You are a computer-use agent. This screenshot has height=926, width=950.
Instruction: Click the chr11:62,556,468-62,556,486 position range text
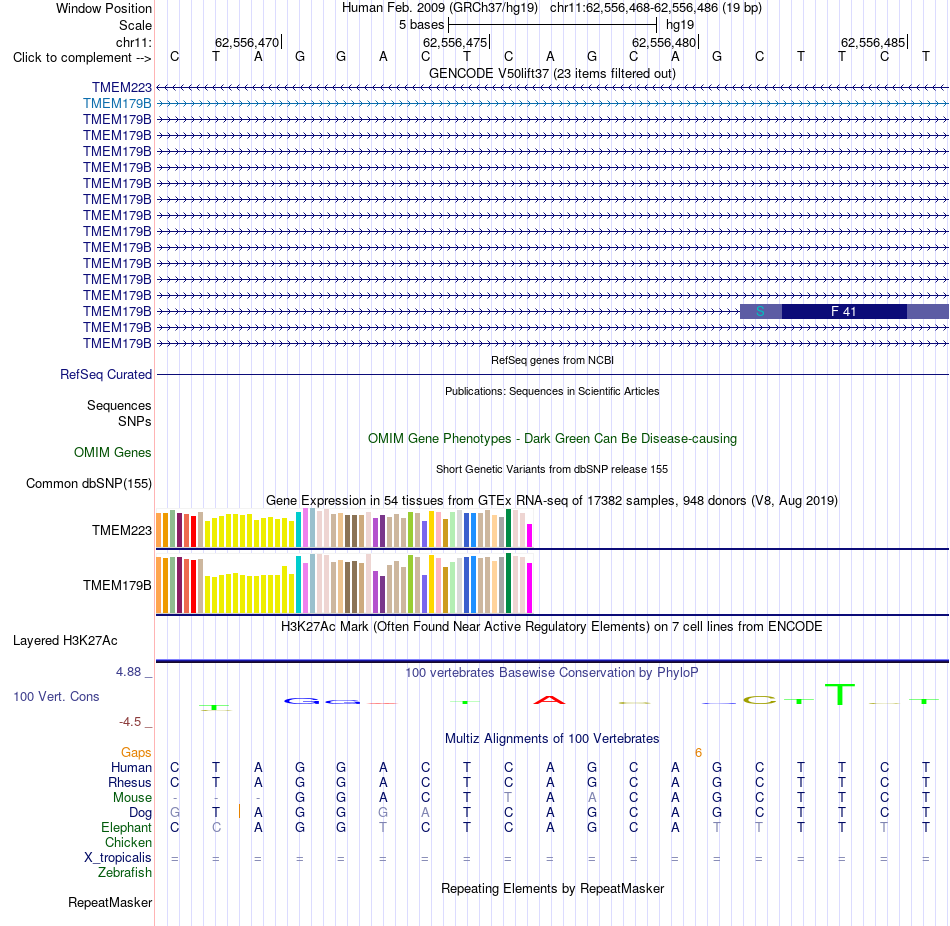point(656,8)
